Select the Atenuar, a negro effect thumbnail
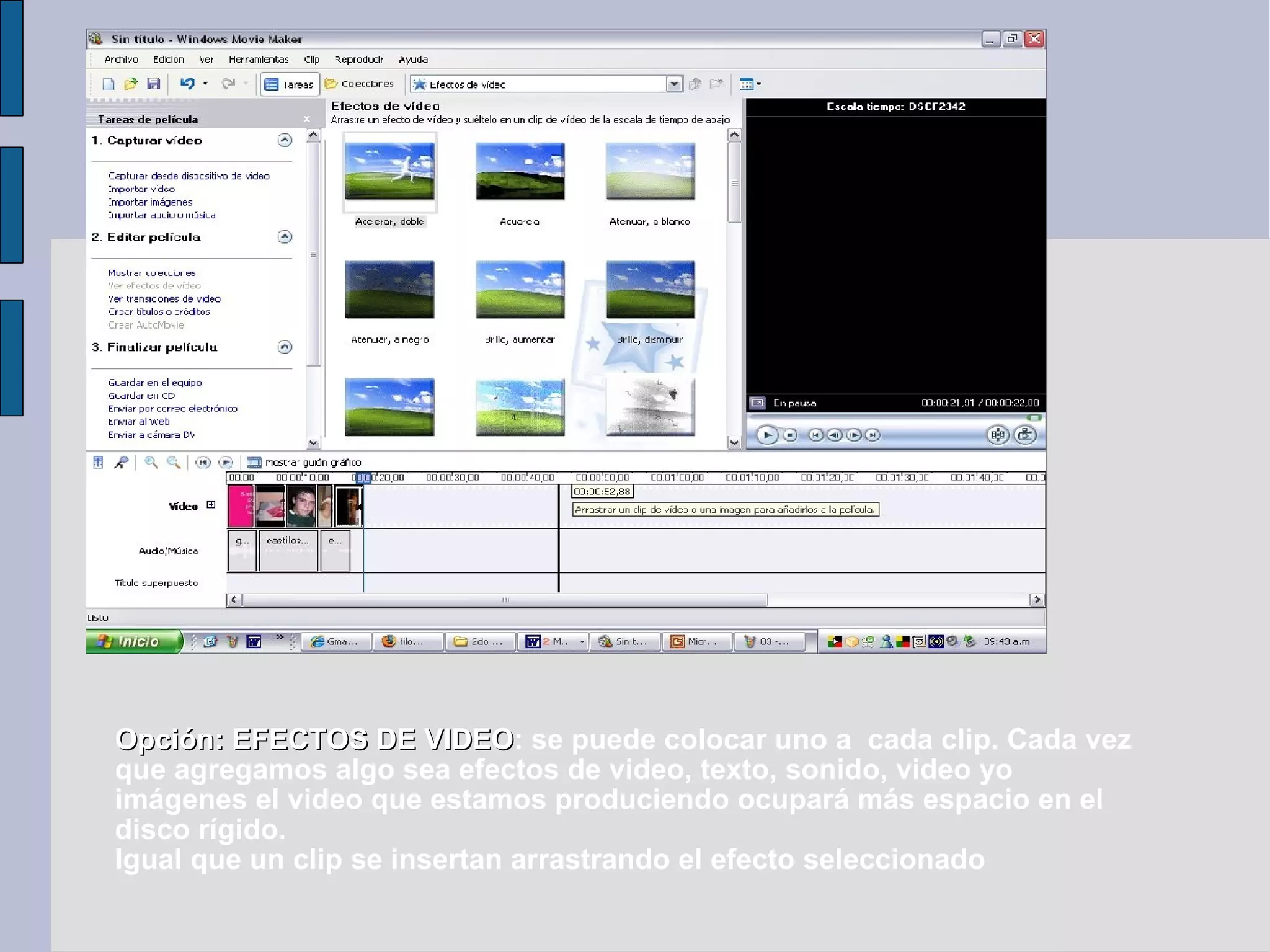The width and height of the screenshot is (1270, 952). (389, 290)
